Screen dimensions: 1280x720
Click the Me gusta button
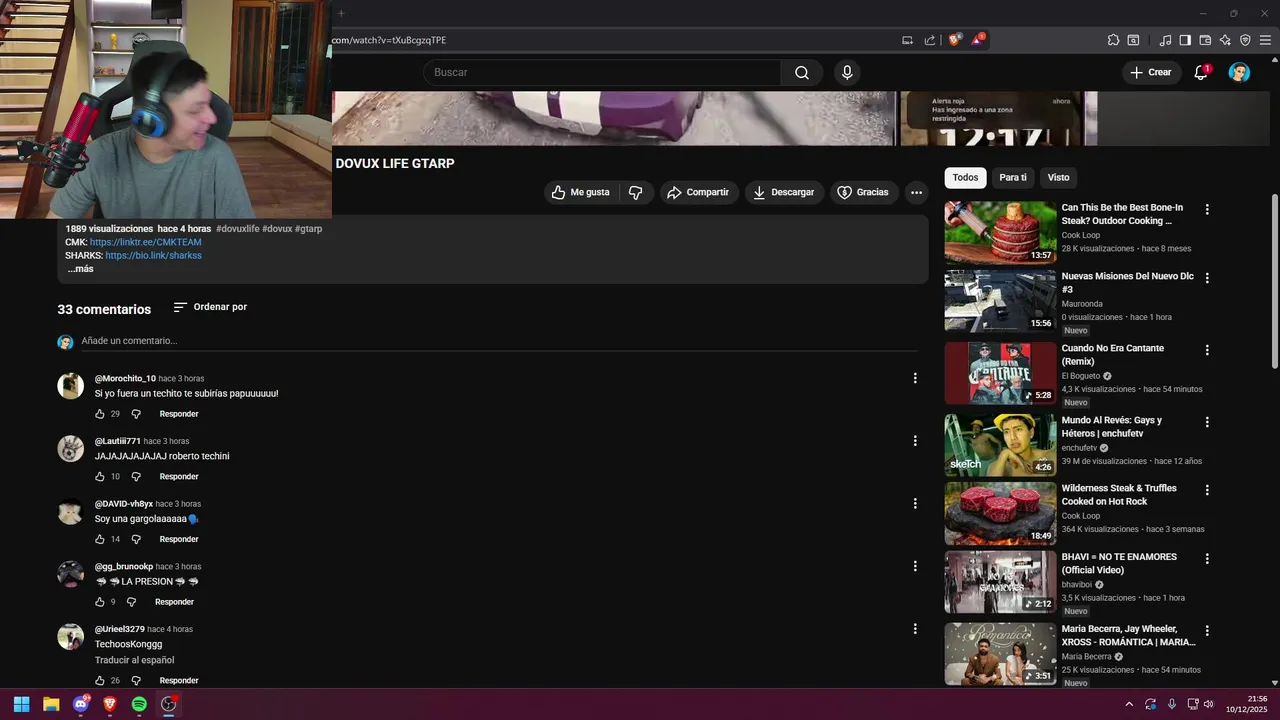pyautogui.click(x=581, y=192)
